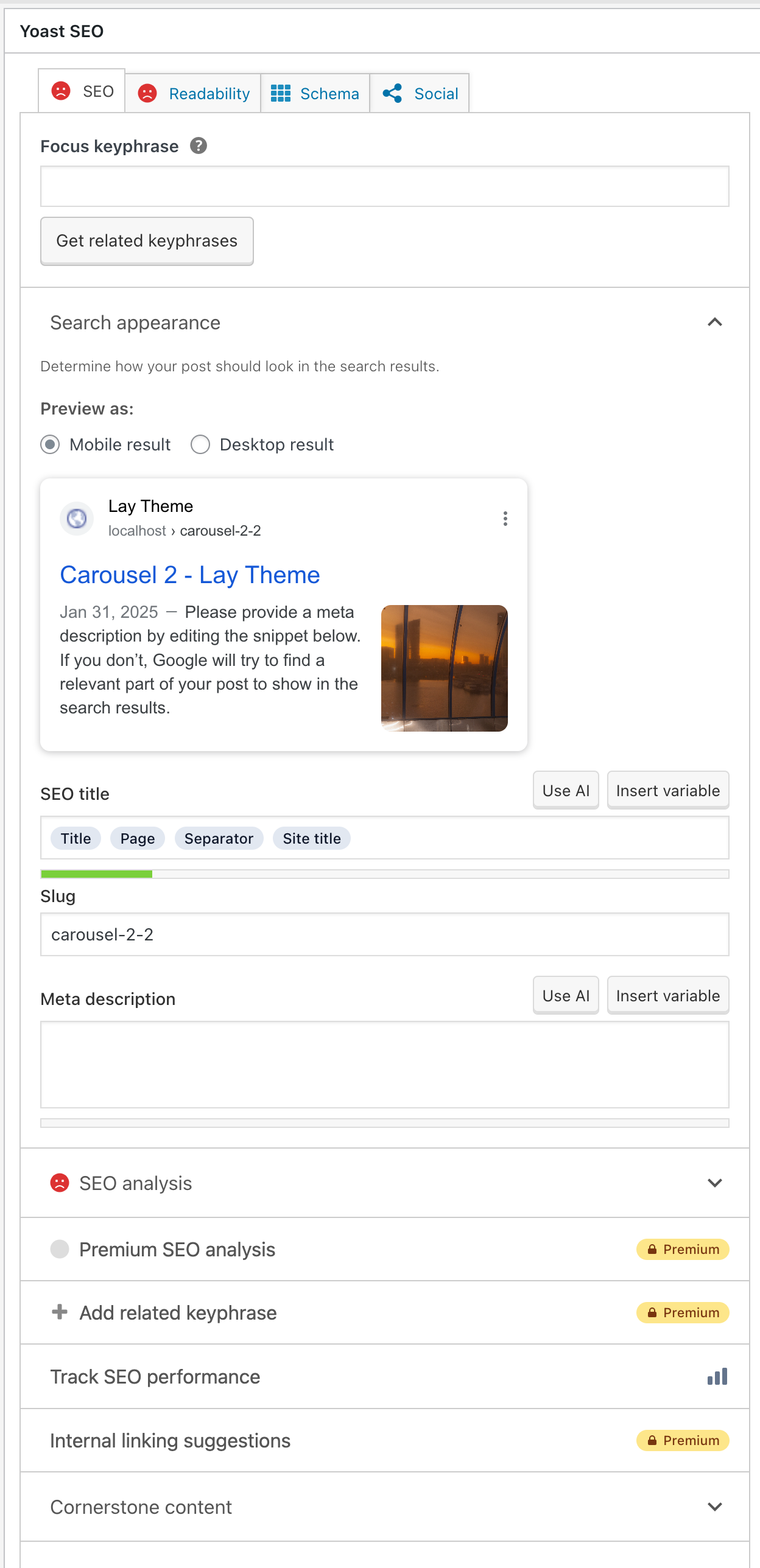Click the gray status dot for Premium SEO analysis
Viewport: 760px width, 1568px height.
click(x=60, y=1249)
